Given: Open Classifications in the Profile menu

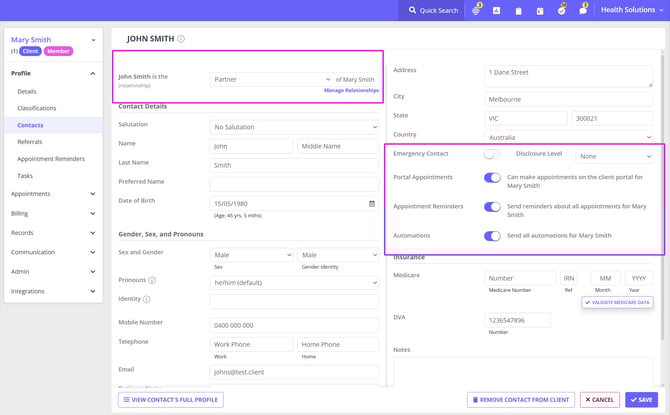Looking at the screenshot, I should click(37, 108).
